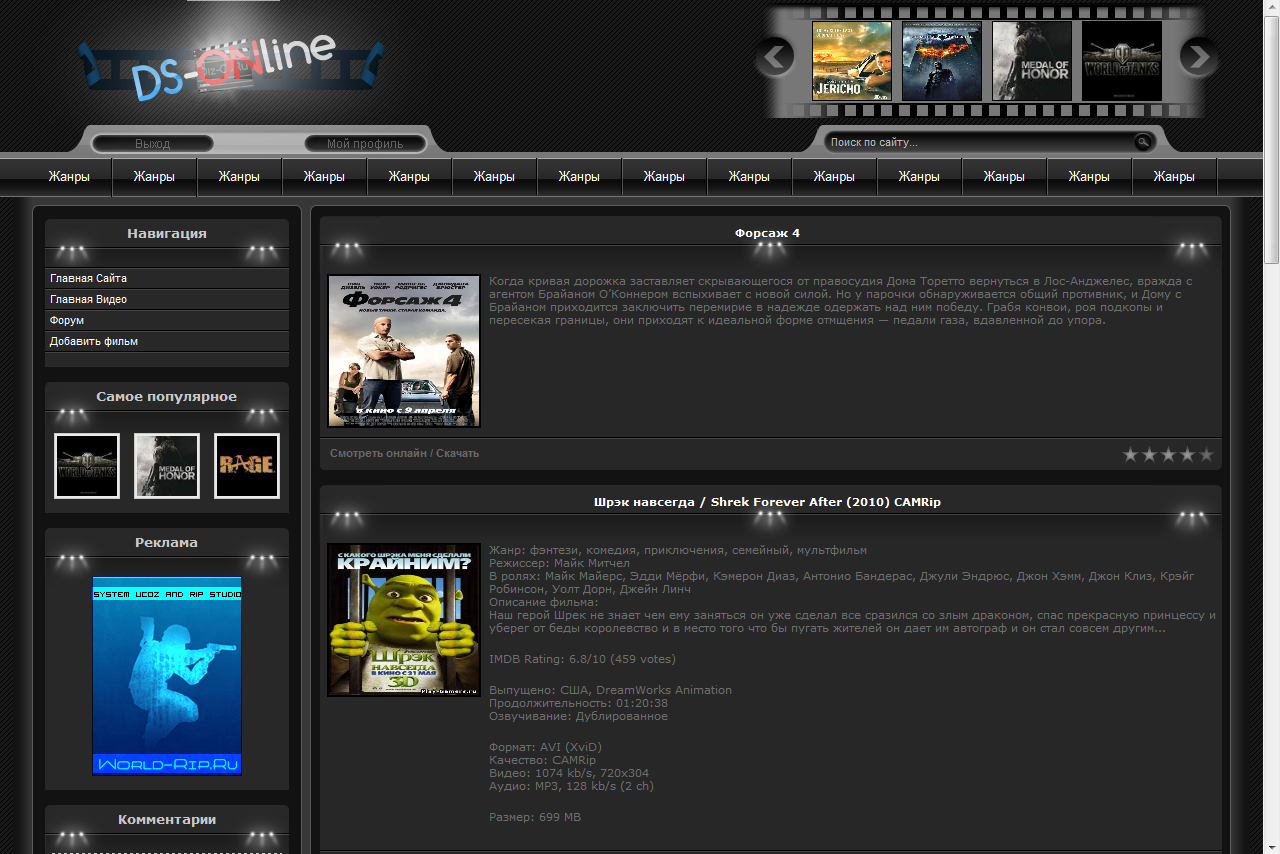
Task: Click the Навигация block heading
Action: [167, 233]
